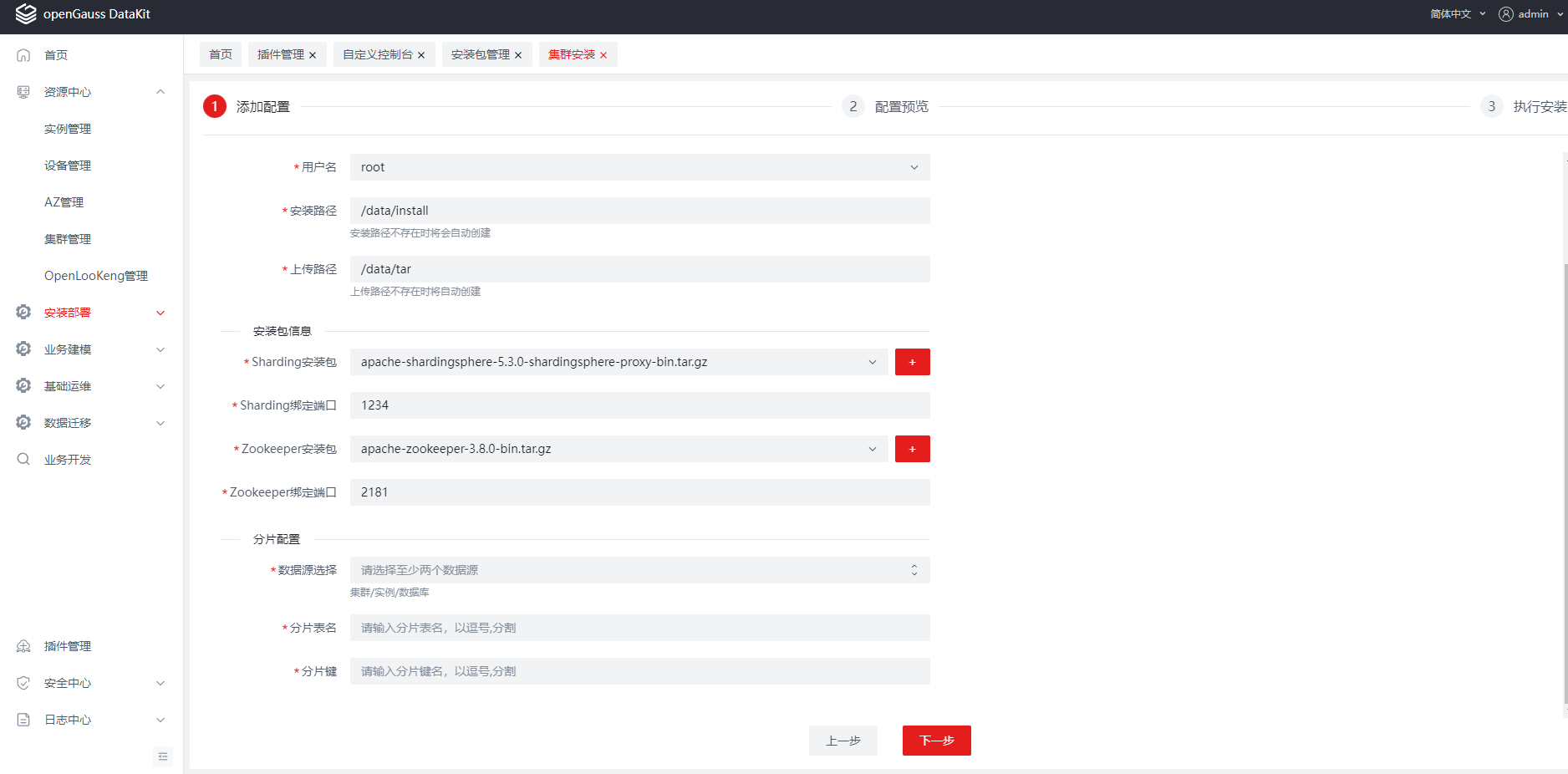Collapse the 资源中心 menu section

click(x=160, y=92)
